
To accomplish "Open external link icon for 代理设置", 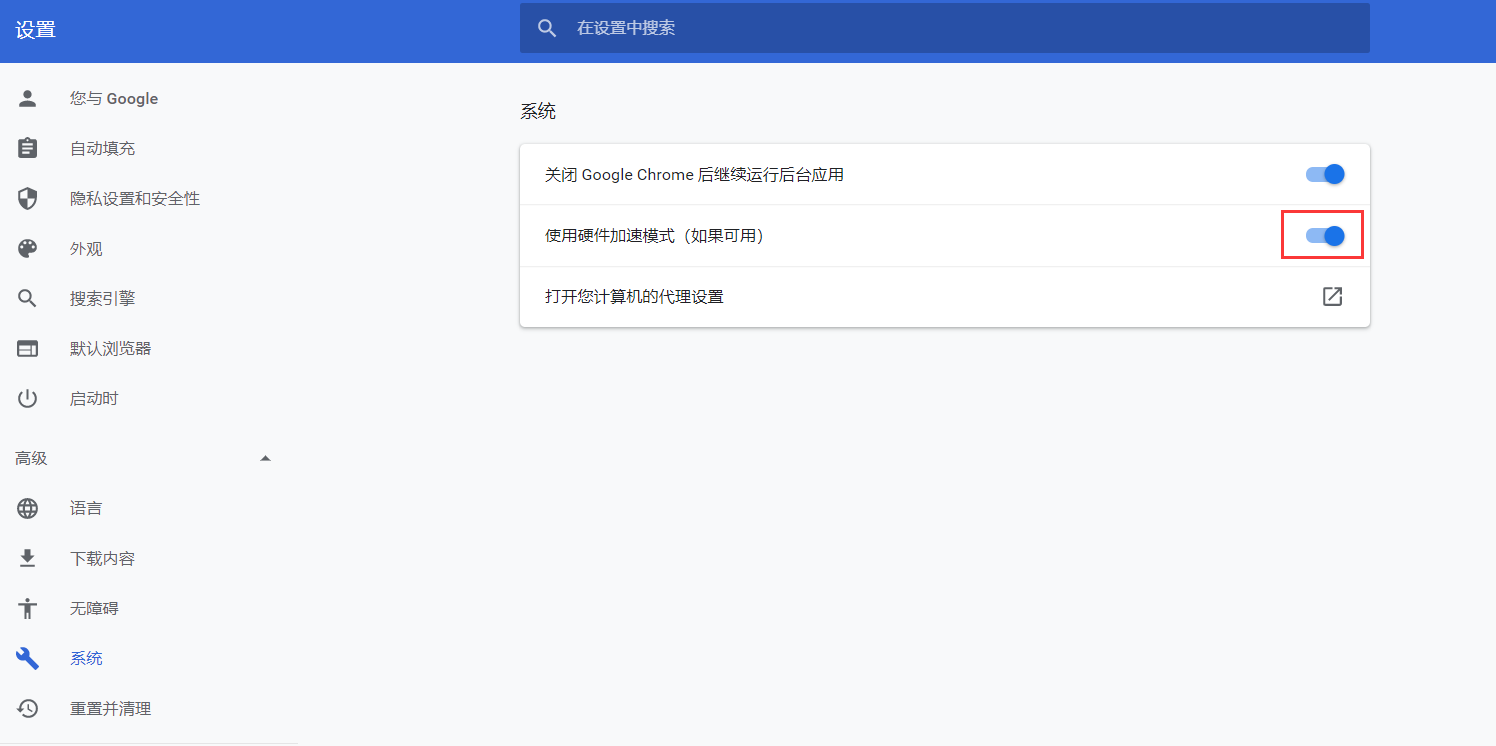I will pyautogui.click(x=1332, y=296).
